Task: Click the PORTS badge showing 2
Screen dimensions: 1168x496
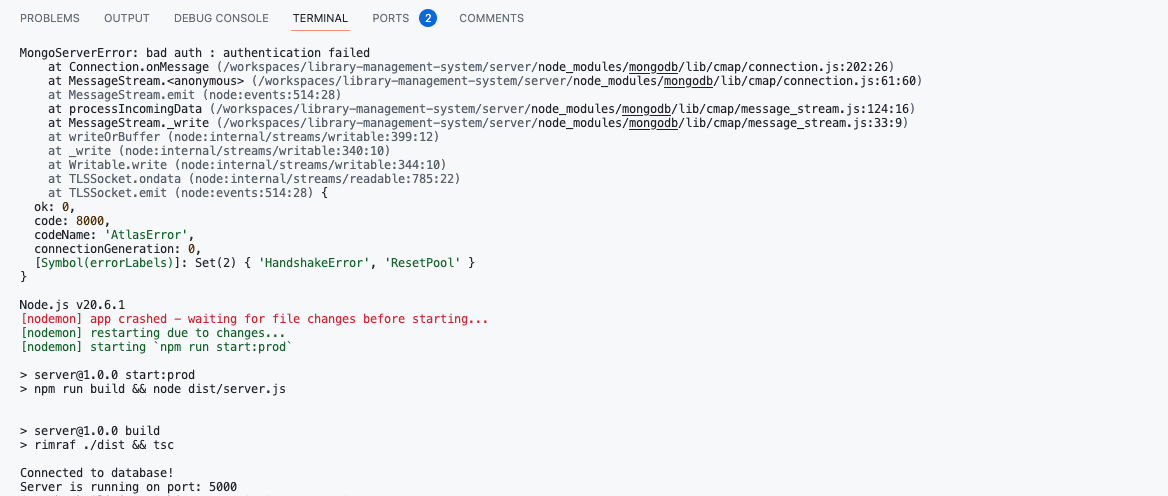Action: coord(428,18)
